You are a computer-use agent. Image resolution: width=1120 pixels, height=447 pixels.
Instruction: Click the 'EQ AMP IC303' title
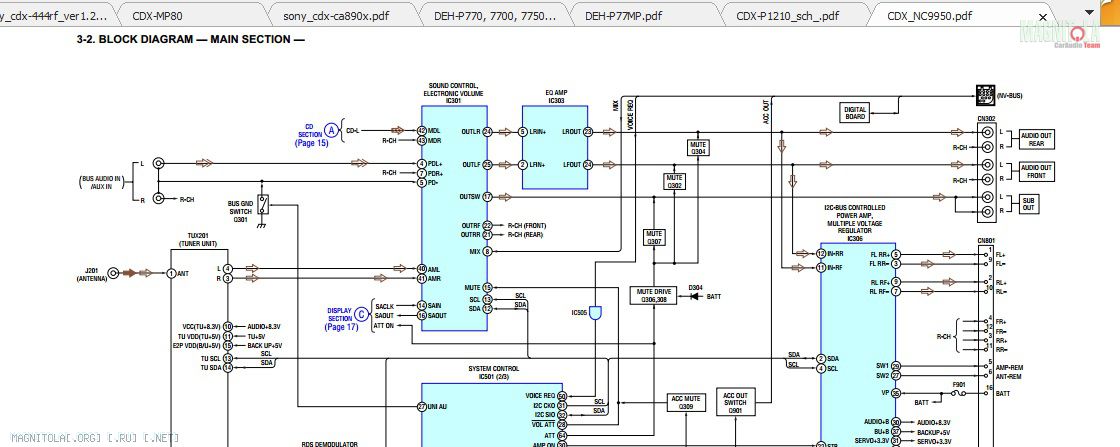pyautogui.click(x=556, y=97)
